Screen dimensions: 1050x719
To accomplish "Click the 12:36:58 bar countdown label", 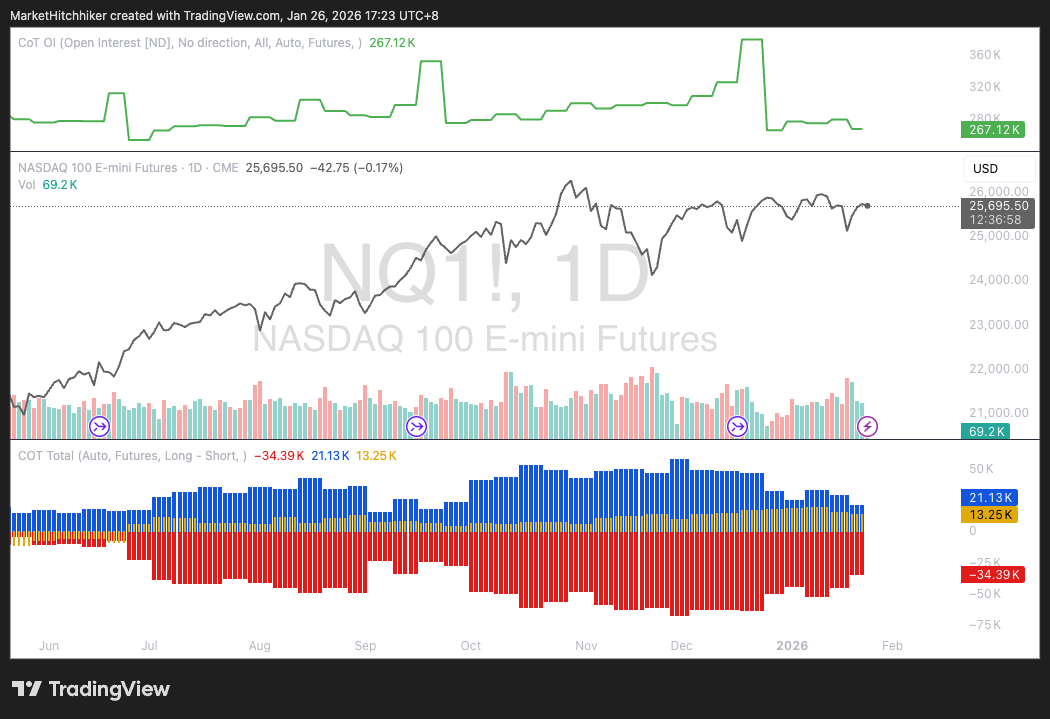I will 995,220.
